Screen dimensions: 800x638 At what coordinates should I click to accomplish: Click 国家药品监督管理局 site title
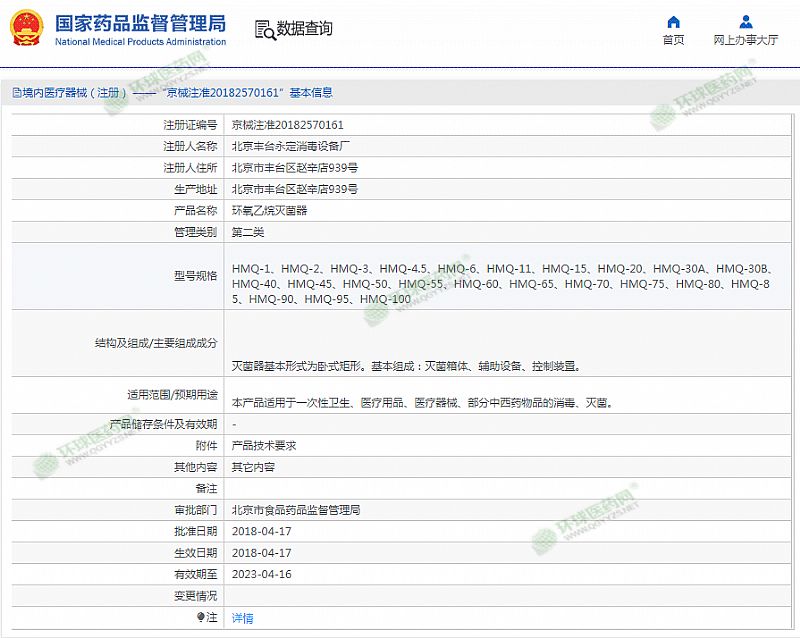(140, 23)
